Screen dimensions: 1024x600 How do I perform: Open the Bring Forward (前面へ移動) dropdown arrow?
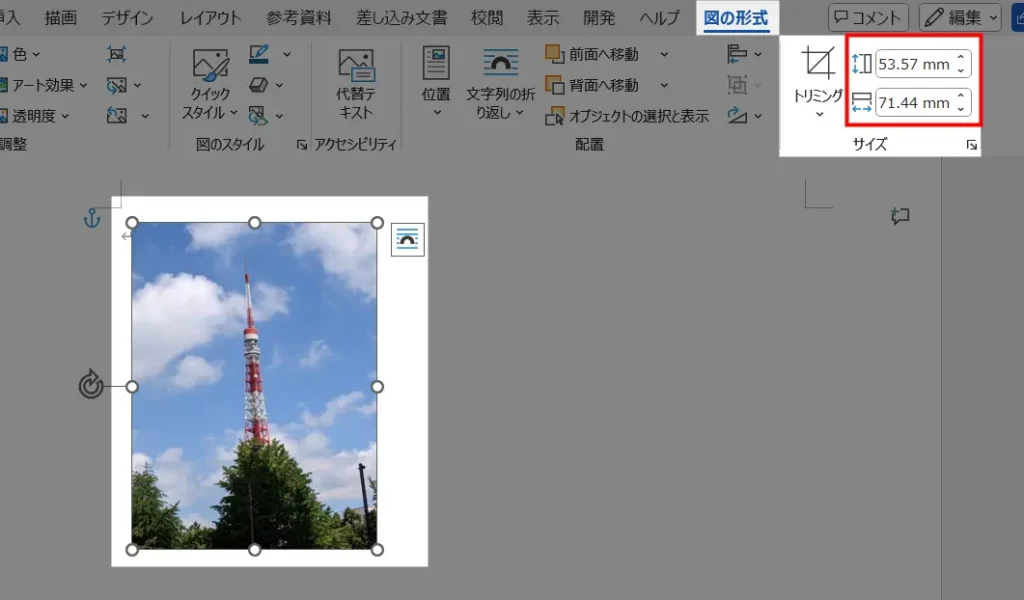click(x=664, y=55)
